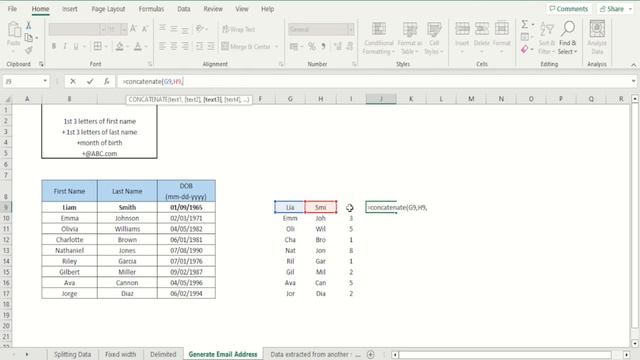
Task: Align text to the left
Action: click(x=162, y=47)
